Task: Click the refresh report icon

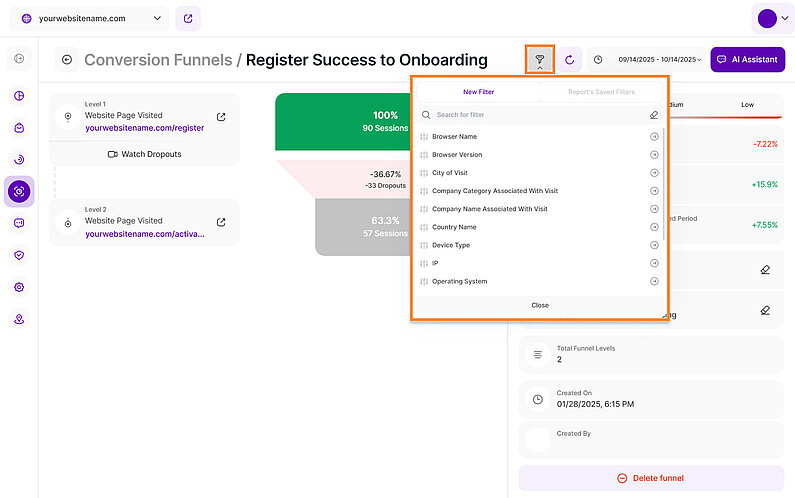Action: [x=569, y=60]
